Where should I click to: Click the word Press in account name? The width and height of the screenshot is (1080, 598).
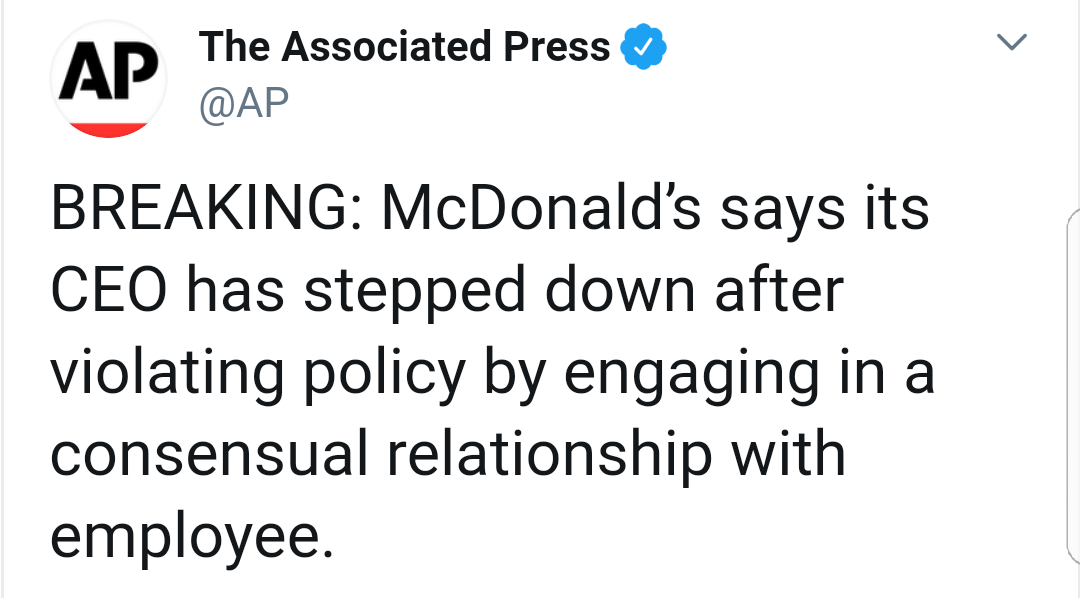[557, 46]
